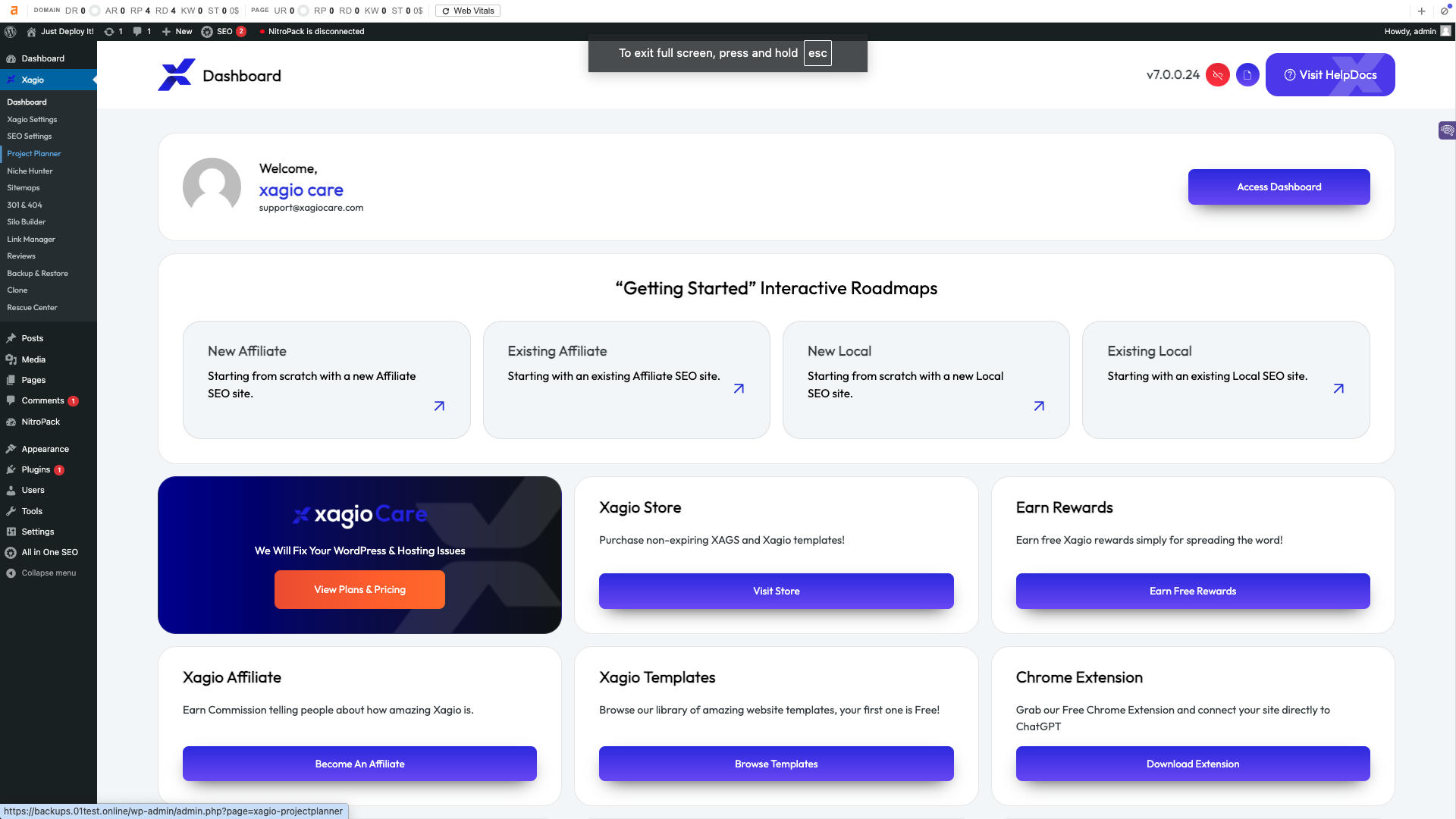Click the Settings icon in sidebar
This screenshot has height=819, width=1456.
11,532
